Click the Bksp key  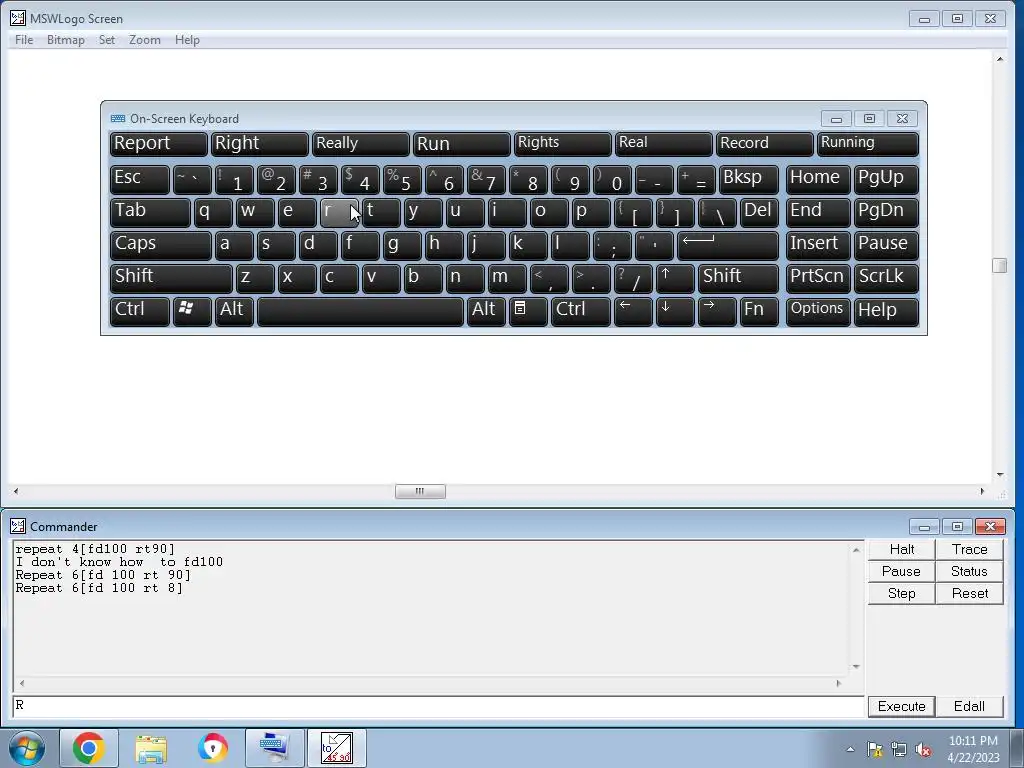[749, 179]
